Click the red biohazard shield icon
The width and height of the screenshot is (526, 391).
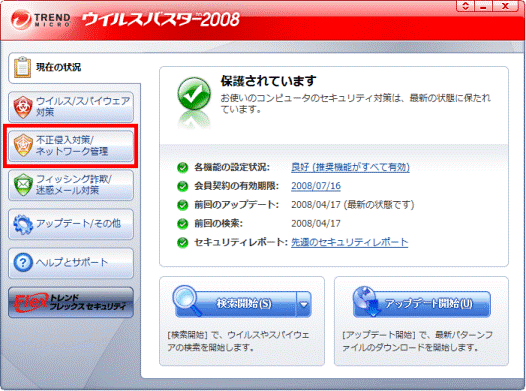(23, 107)
